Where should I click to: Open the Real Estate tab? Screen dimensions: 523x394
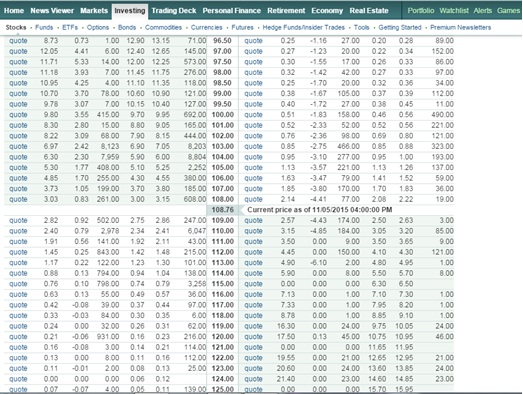[x=369, y=11]
